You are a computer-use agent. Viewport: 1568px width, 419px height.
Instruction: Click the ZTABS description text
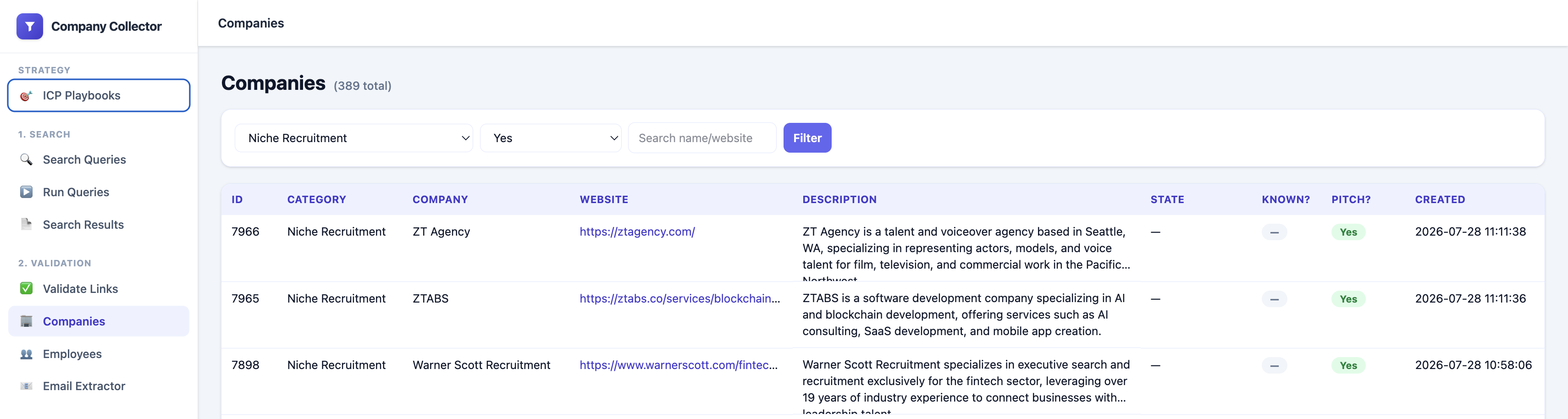(x=964, y=315)
